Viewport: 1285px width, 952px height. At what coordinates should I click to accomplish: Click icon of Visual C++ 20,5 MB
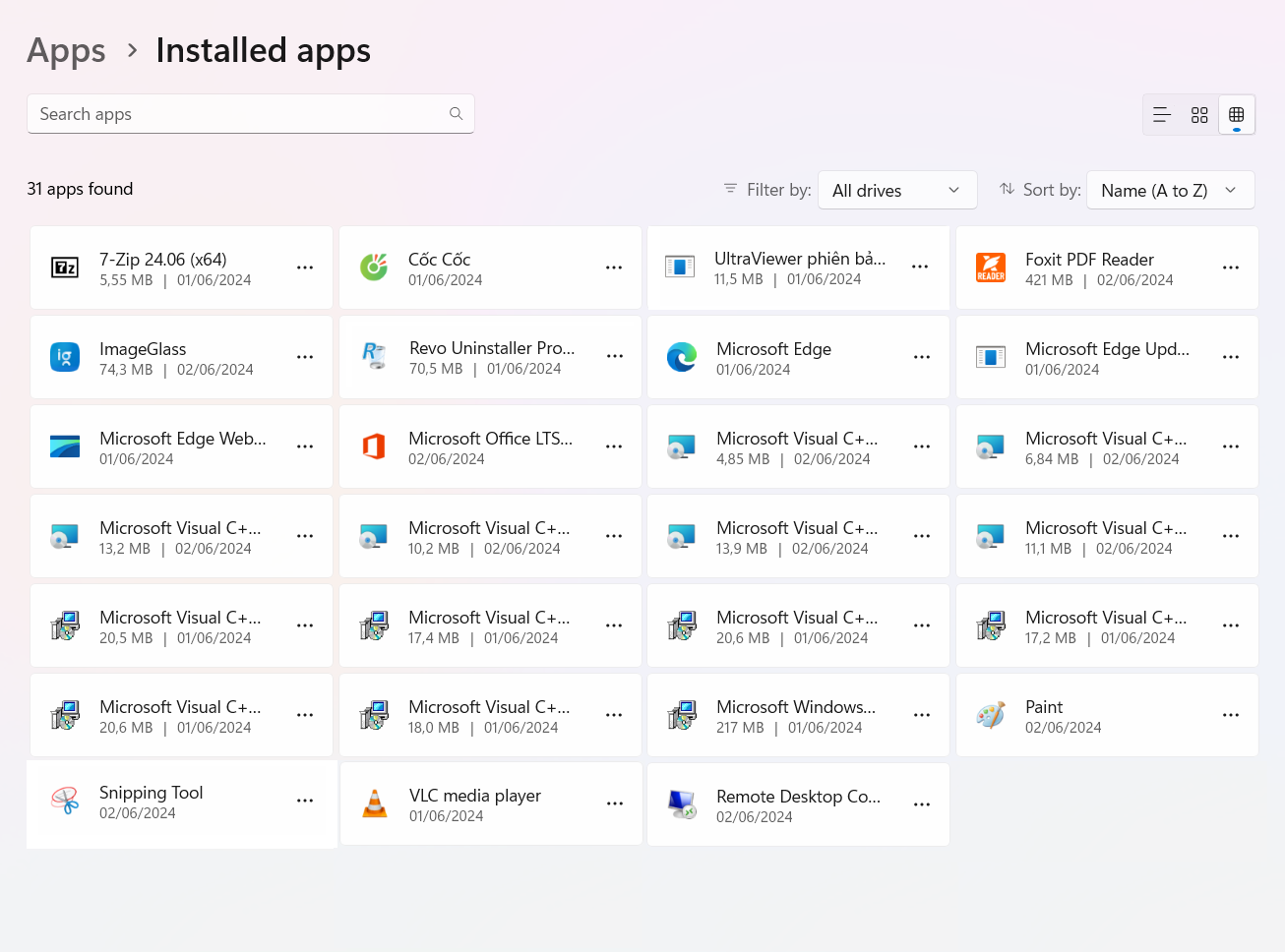(65, 625)
